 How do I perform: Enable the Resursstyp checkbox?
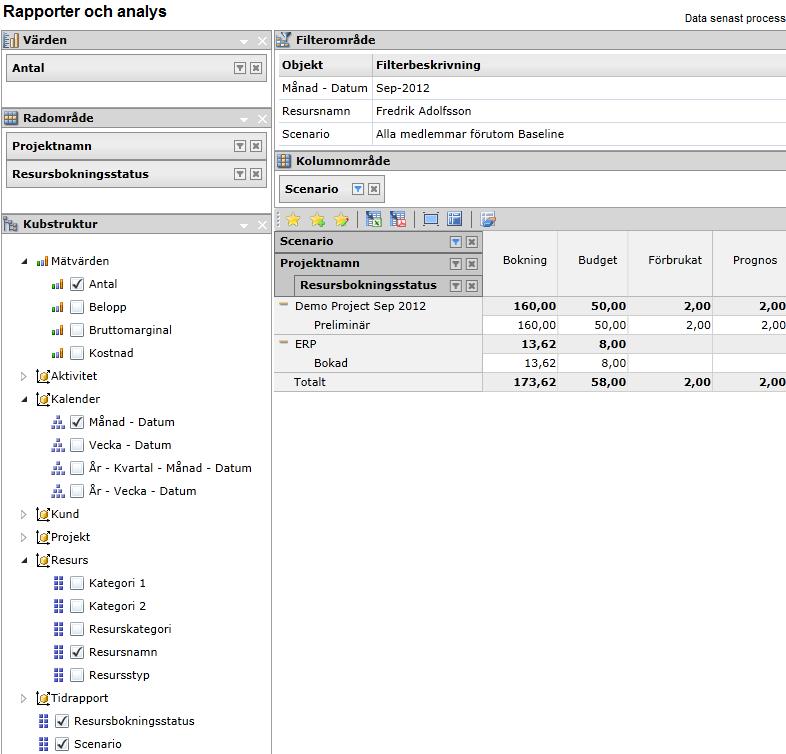[77, 675]
